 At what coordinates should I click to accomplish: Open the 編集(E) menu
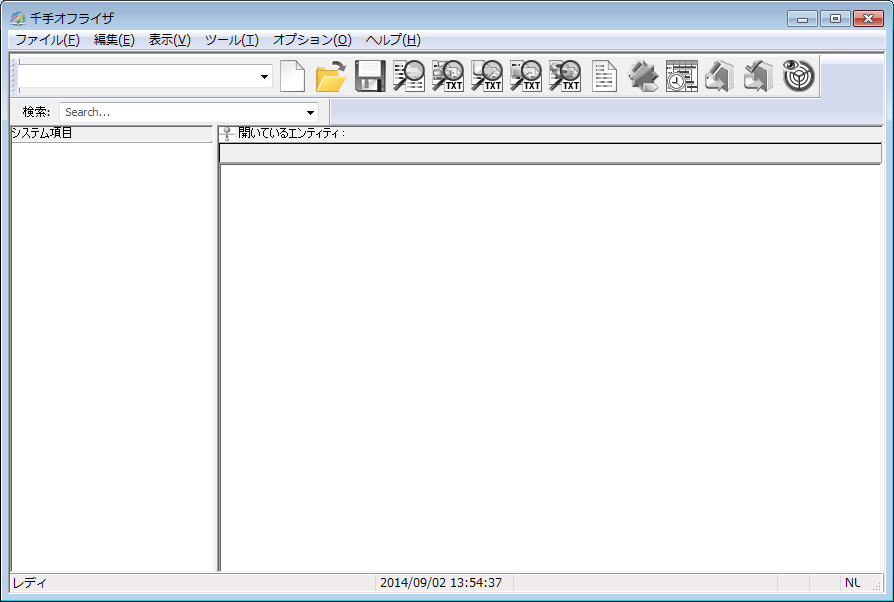tap(114, 40)
